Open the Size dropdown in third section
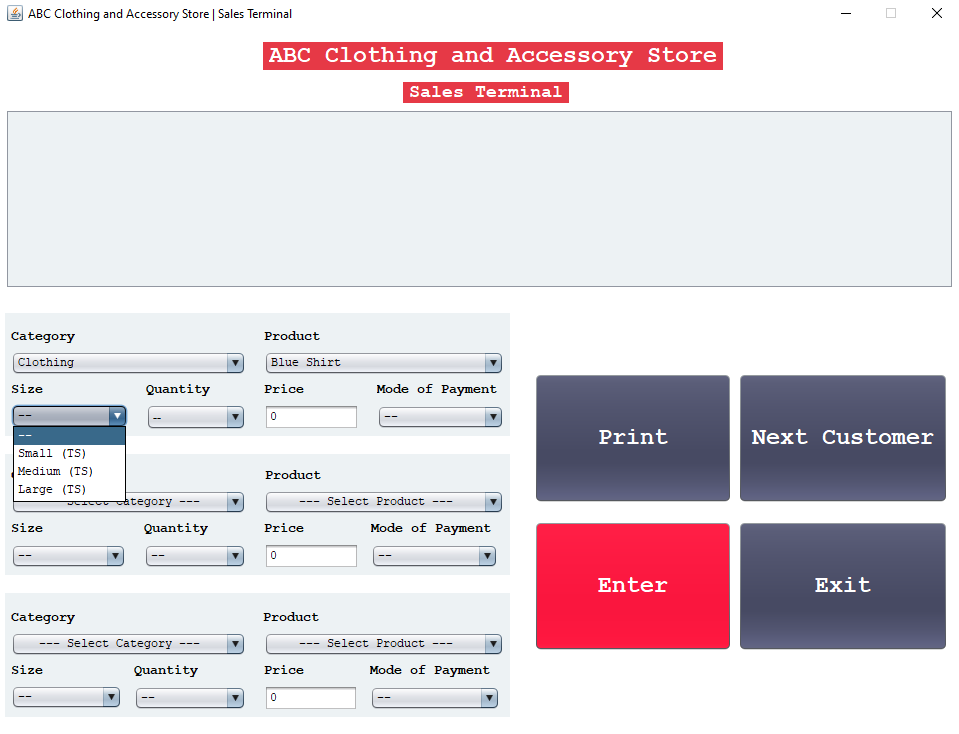Image resolution: width=959 pixels, height=734 pixels. [x=66, y=697]
